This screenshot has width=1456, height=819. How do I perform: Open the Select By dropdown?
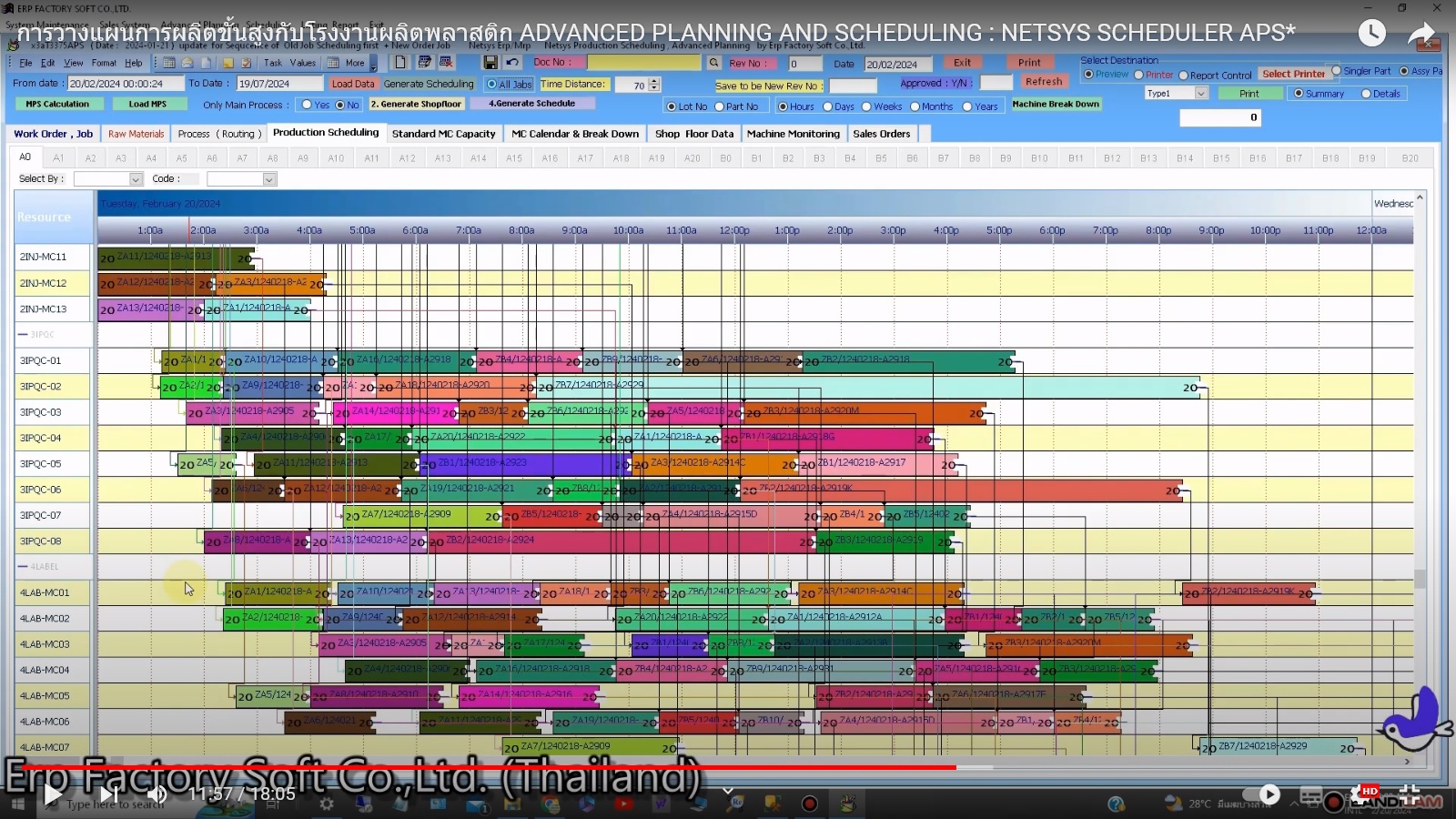pos(136,179)
